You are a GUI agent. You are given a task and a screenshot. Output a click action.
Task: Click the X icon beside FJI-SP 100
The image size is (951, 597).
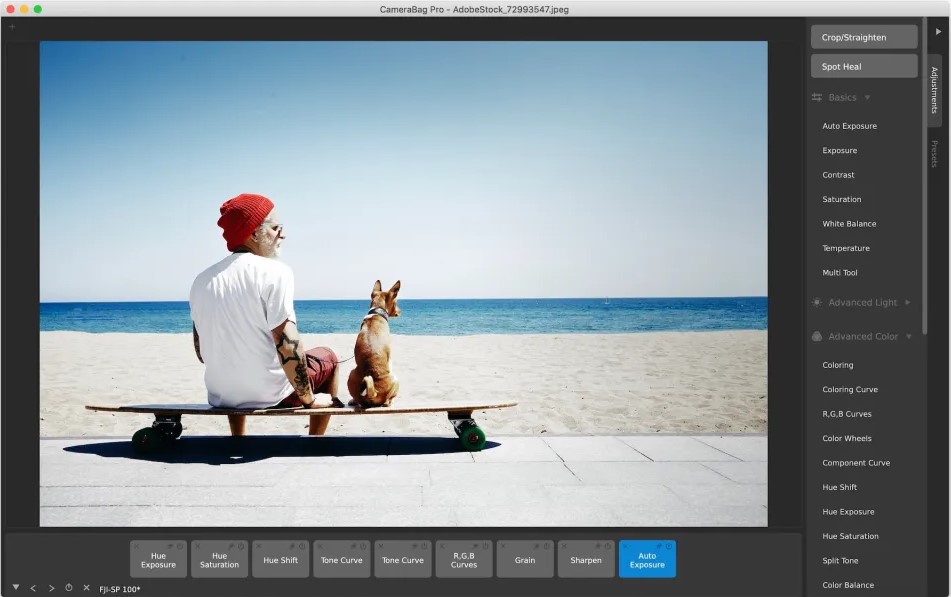coord(86,588)
